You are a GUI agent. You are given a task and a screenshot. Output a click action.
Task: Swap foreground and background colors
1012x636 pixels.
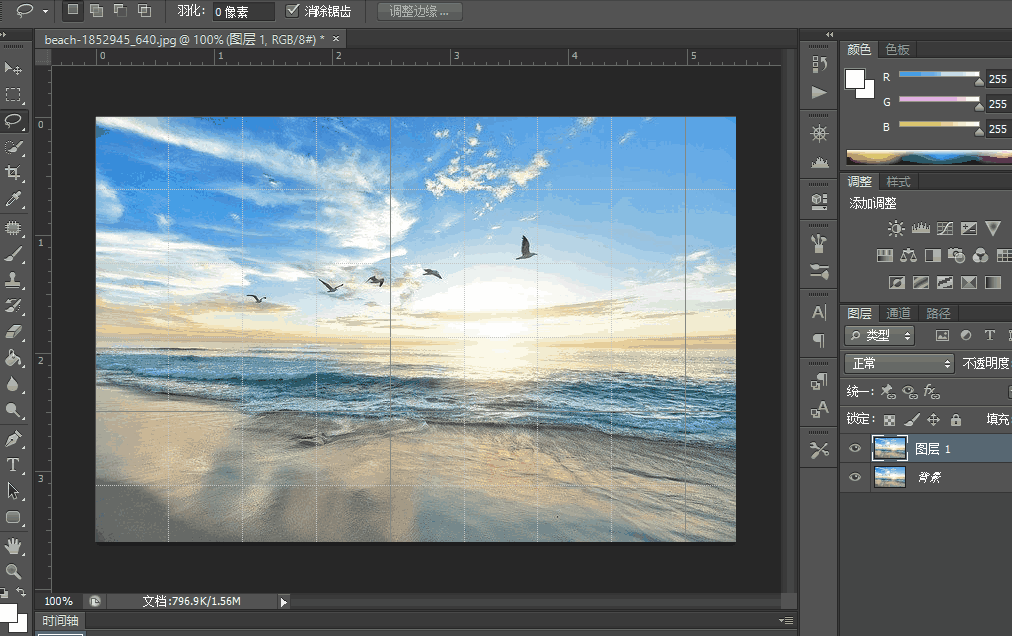click(x=21, y=591)
